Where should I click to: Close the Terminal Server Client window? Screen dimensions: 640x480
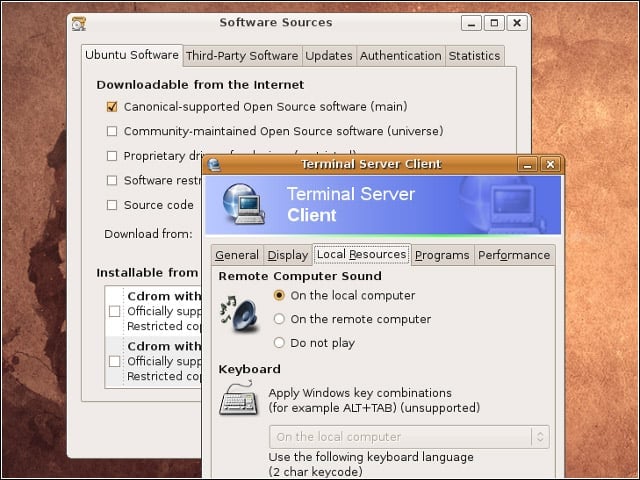point(550,164)
